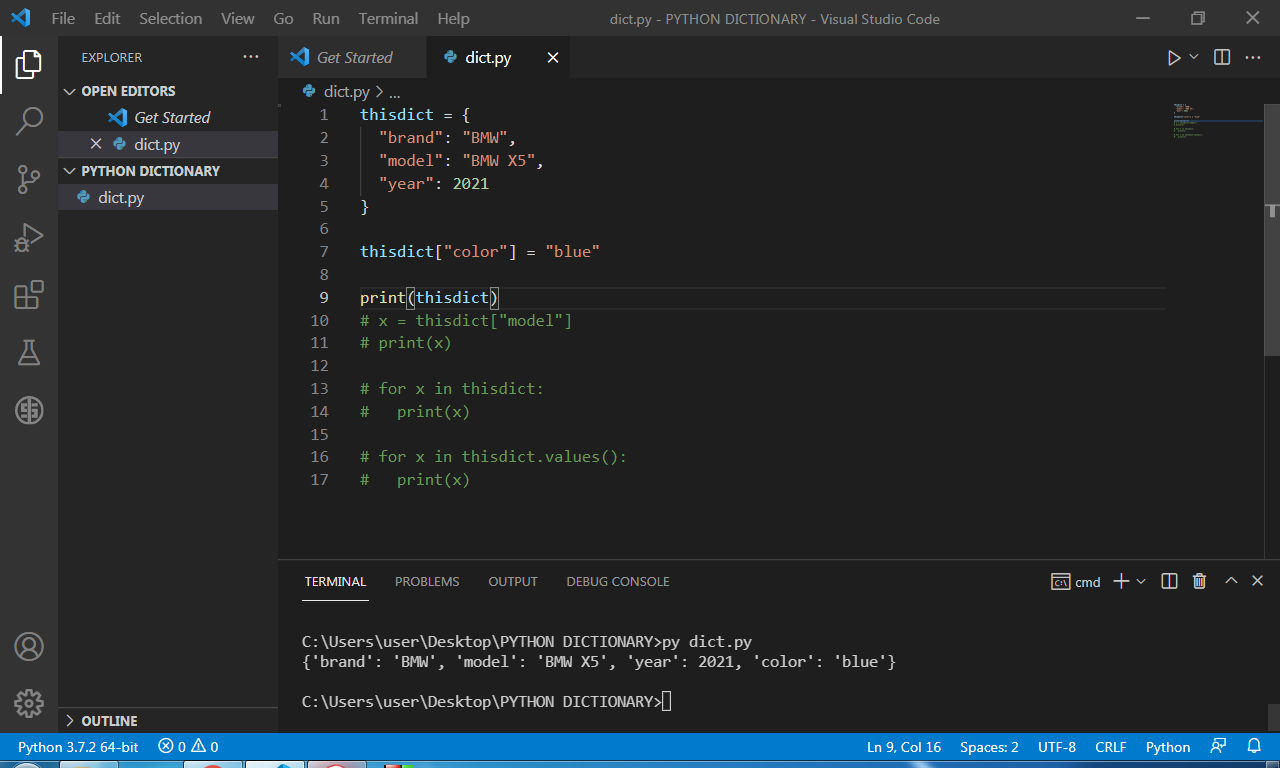1280x768 pixels.
Task: Open editor More Actions ellipsis
Action: 1253,58
